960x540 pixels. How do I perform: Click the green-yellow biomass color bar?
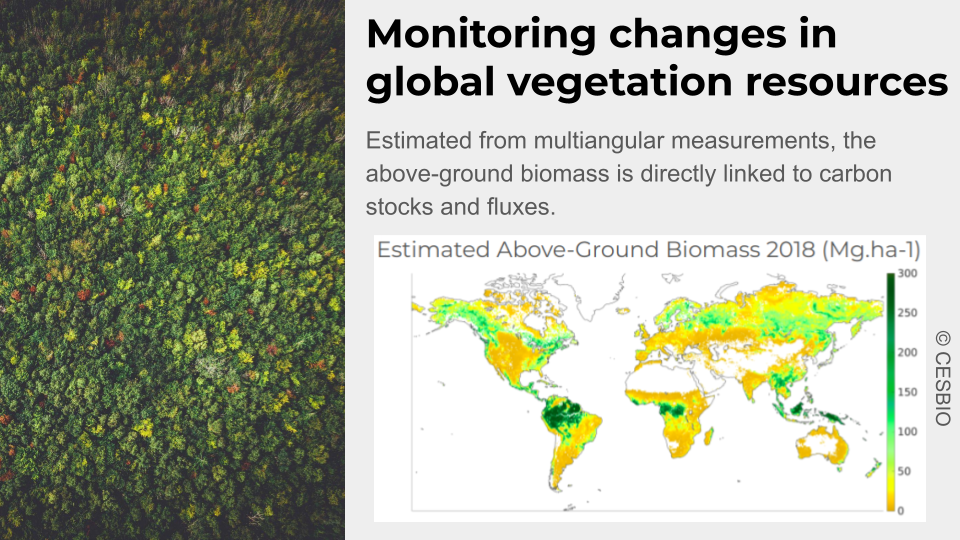[890, 392]
